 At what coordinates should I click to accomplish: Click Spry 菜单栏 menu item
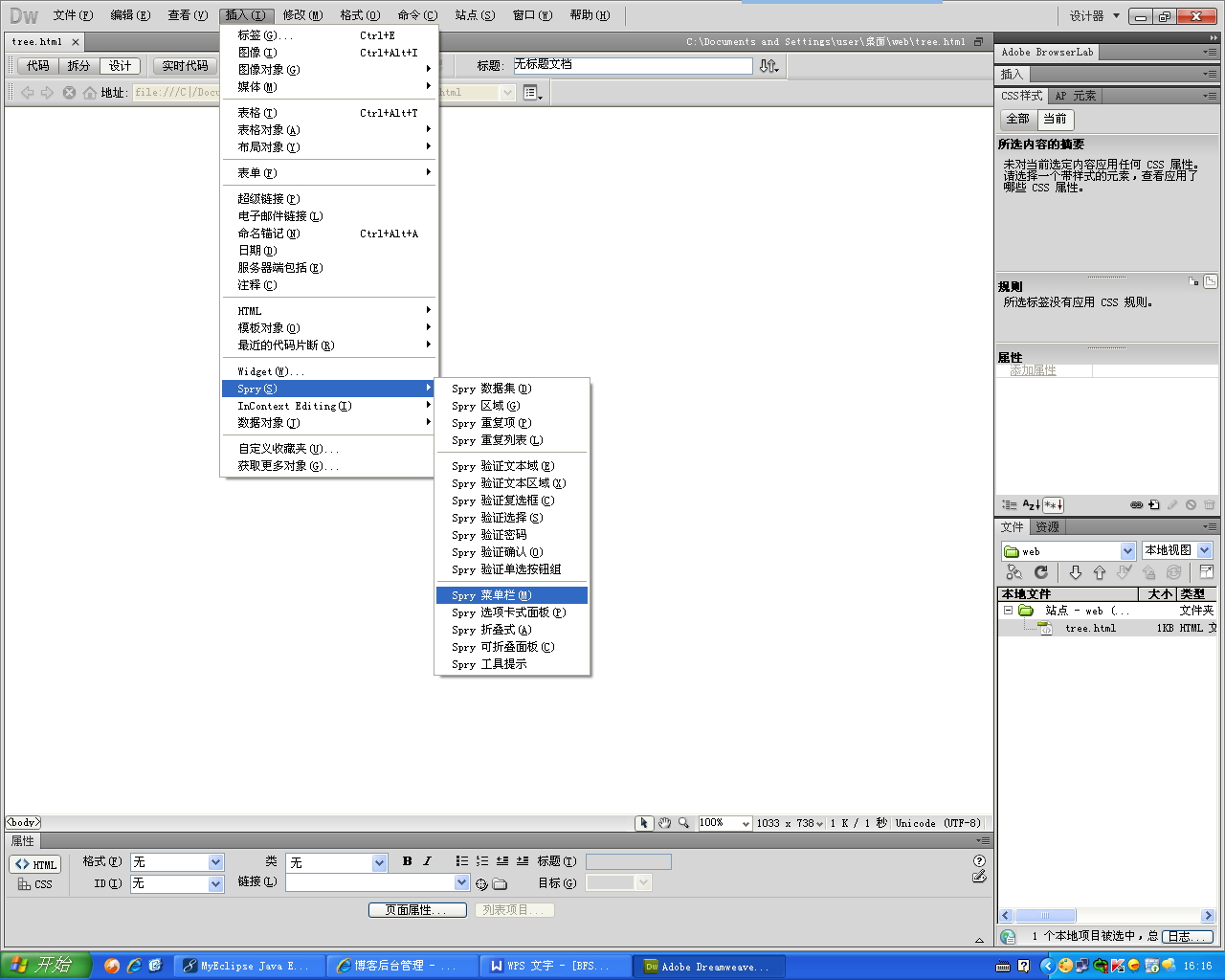point(512,595)
